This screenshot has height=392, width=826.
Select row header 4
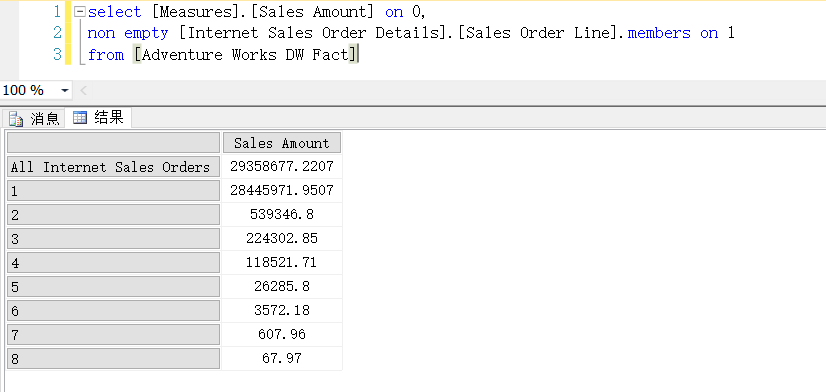click(113, 262)
